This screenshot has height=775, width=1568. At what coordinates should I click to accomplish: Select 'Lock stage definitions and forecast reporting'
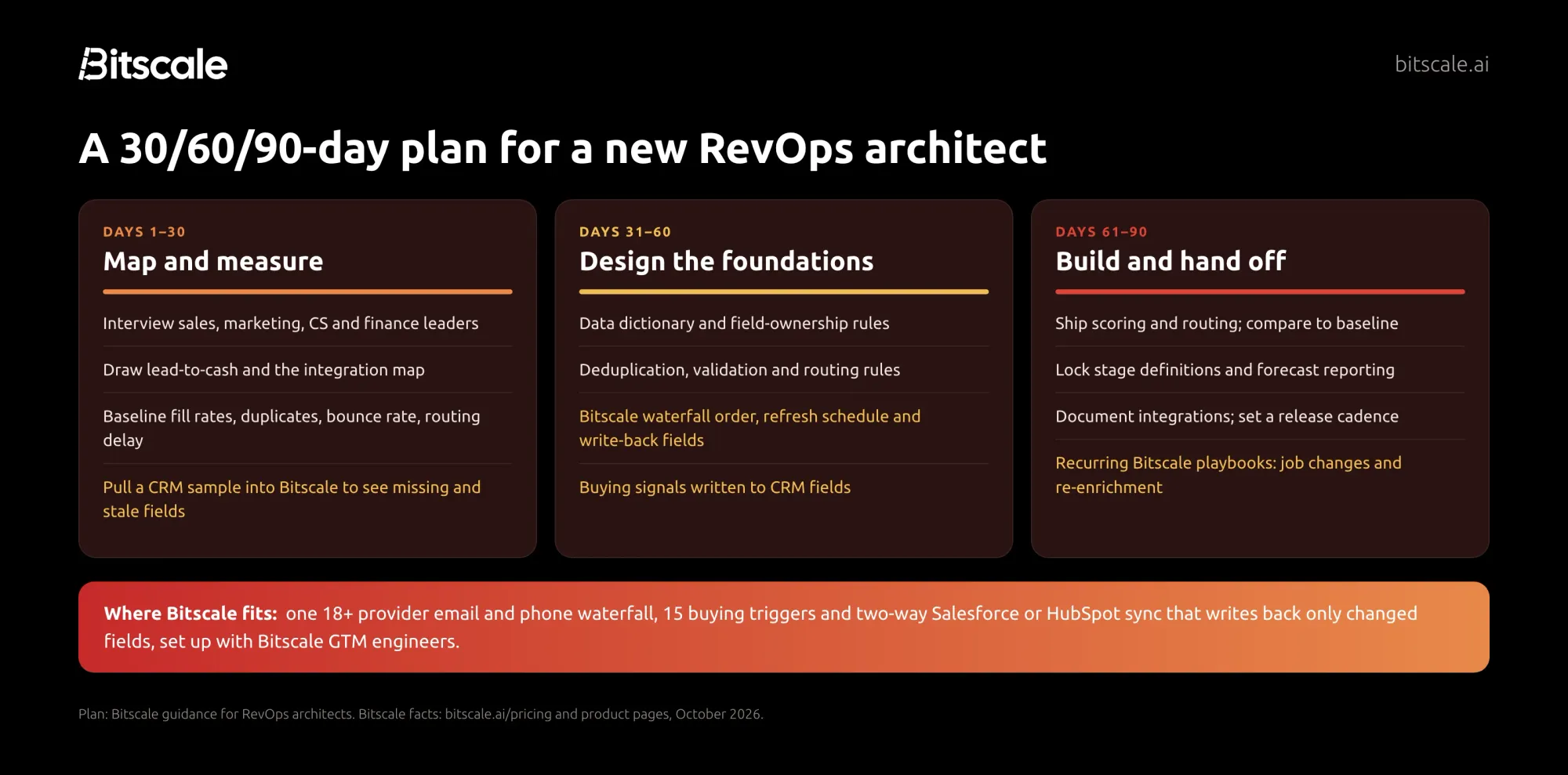(1225, 370)
